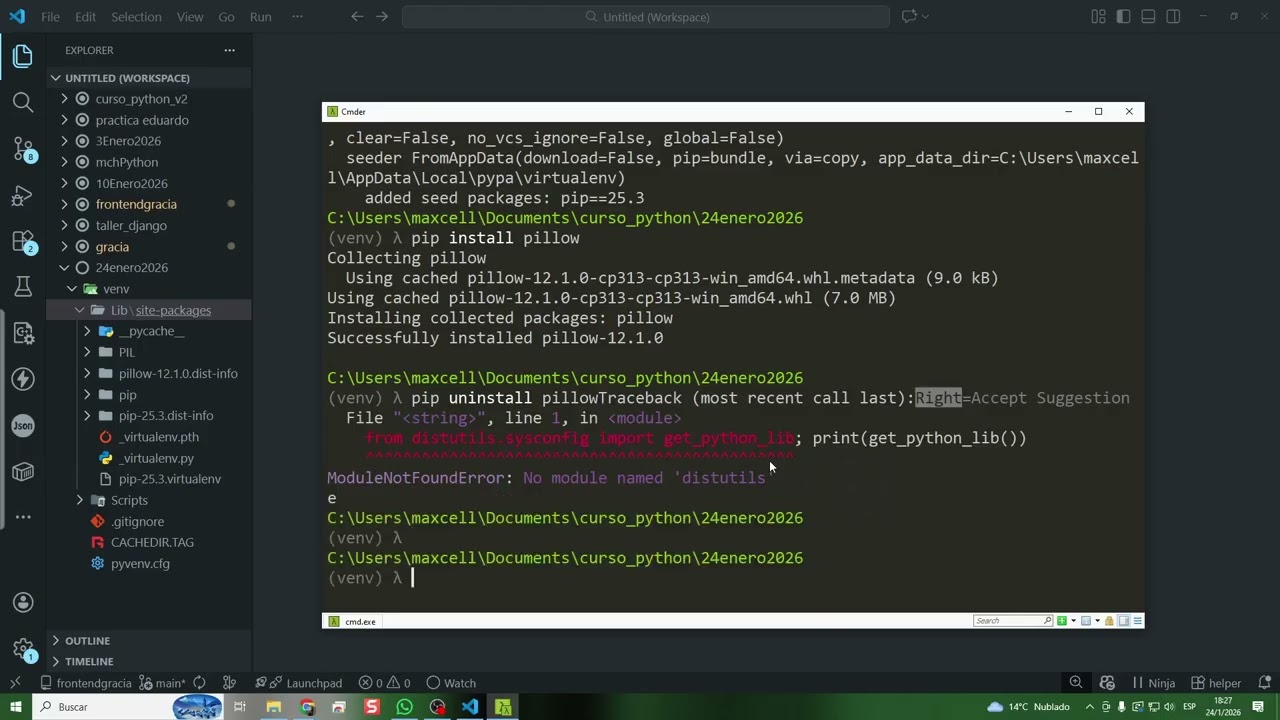Image resolution: width=1280 pixels, height=720 pixels.
Task: Click the helper item in status bar
Action: pyautogui.click(x=1216, y=683)
